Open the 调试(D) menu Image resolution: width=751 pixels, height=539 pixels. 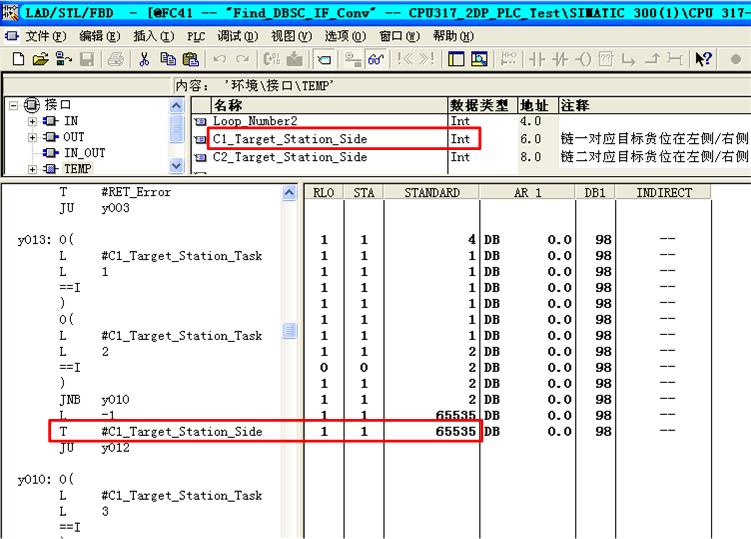pyautogui.click(x=238, y=36)
